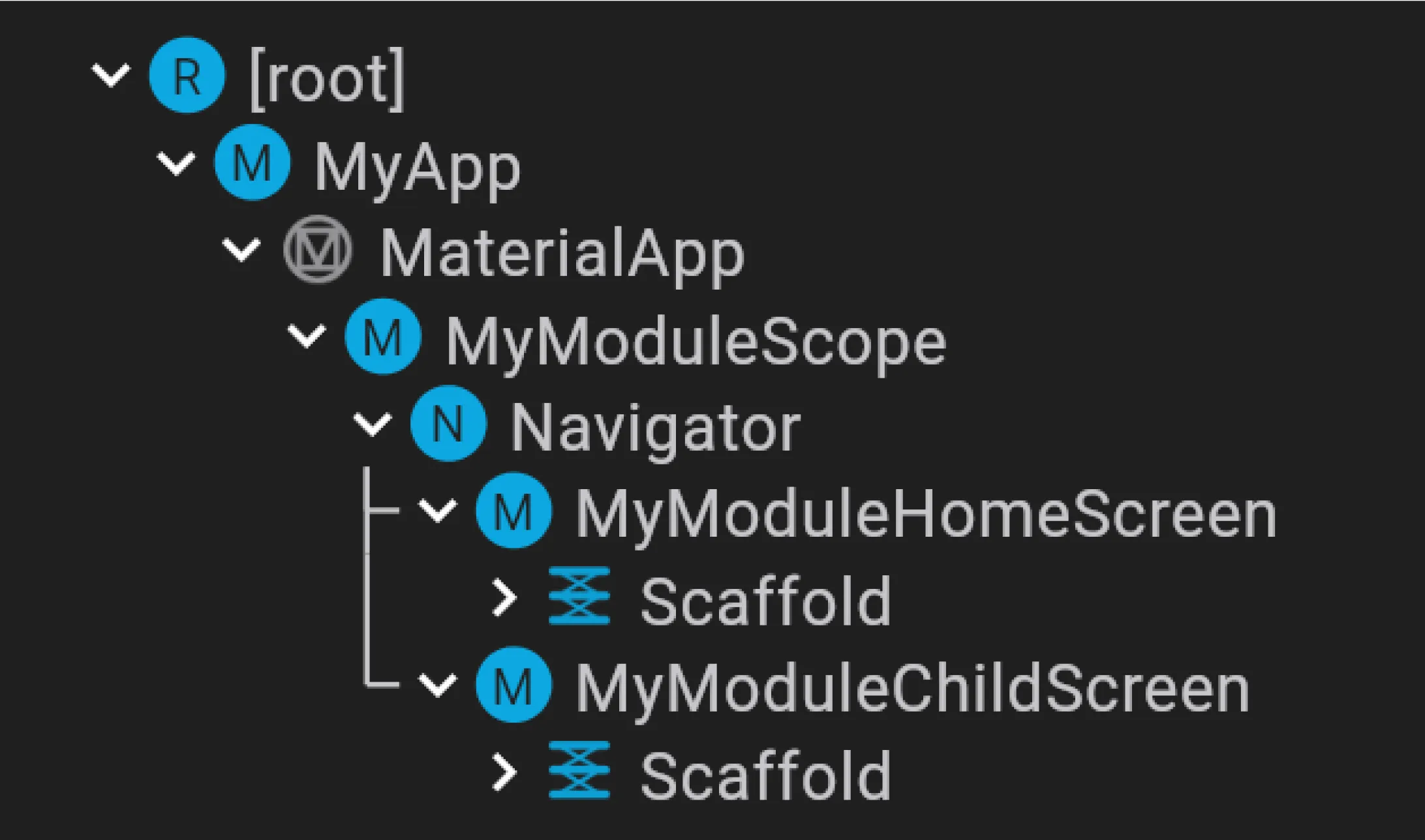Collapse the [root] node chevron
Viewport: 1425px width, 840px height.
point(111,76)
